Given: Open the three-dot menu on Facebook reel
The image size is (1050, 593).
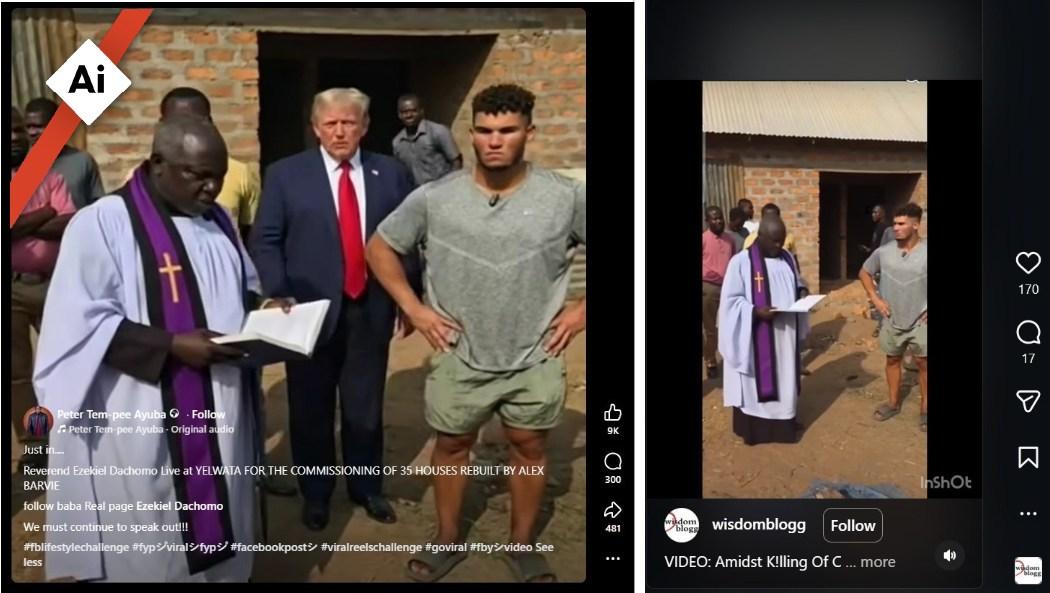Looking at the screenshot, I should [613, 558].
